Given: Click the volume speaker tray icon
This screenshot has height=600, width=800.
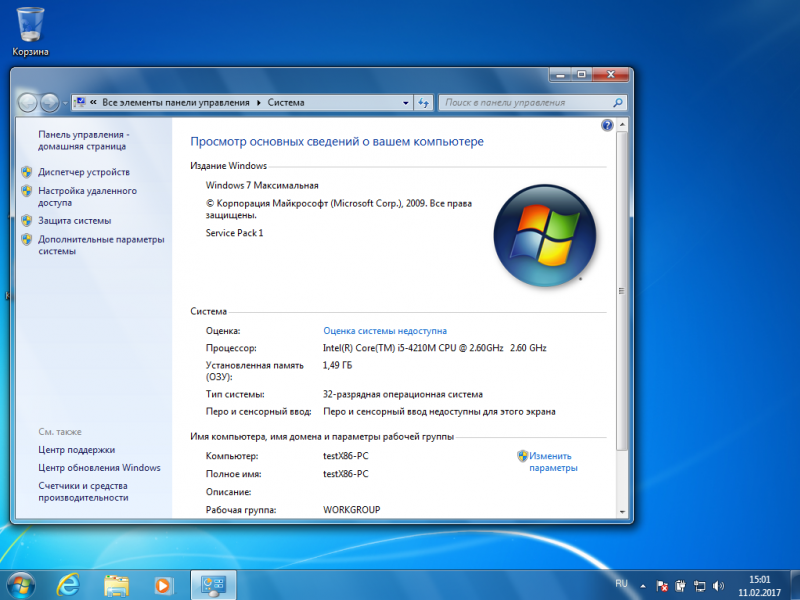Looking at the screenshot, I should pos(718,586).
